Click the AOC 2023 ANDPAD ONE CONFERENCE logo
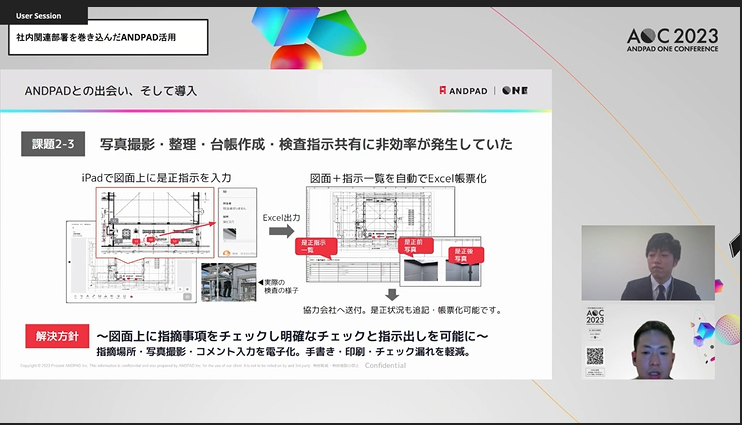This screenshot has width=742, height=425. coord(672,40)
